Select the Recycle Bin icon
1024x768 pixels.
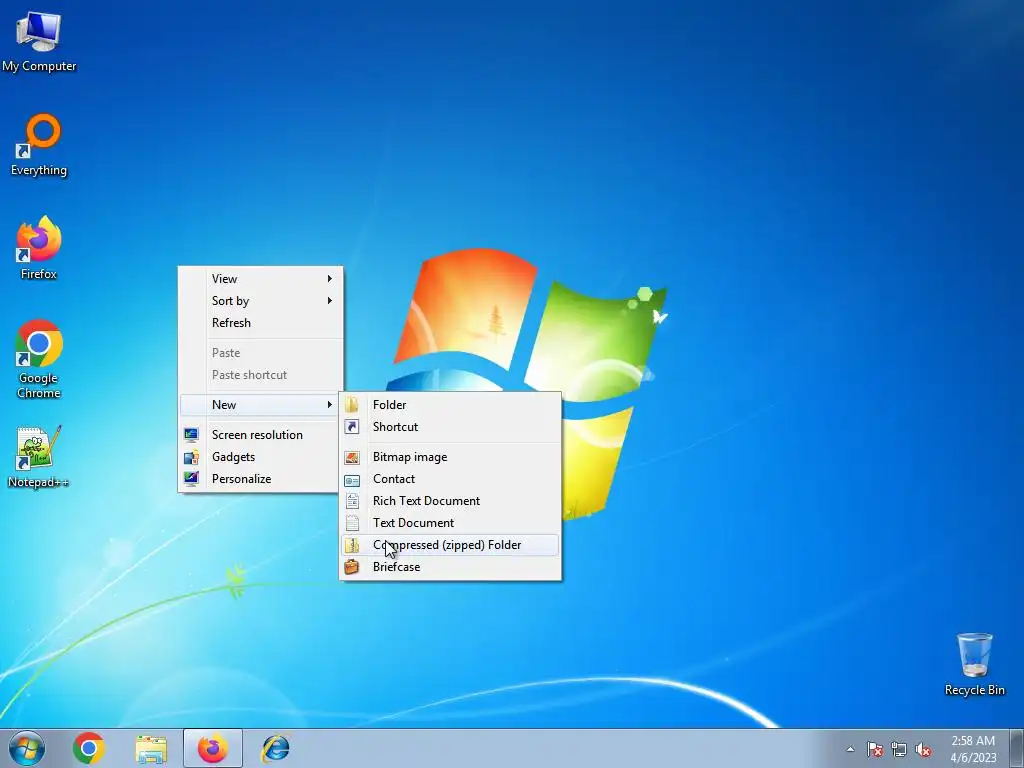pyautogui.click(x=974, y=664)
